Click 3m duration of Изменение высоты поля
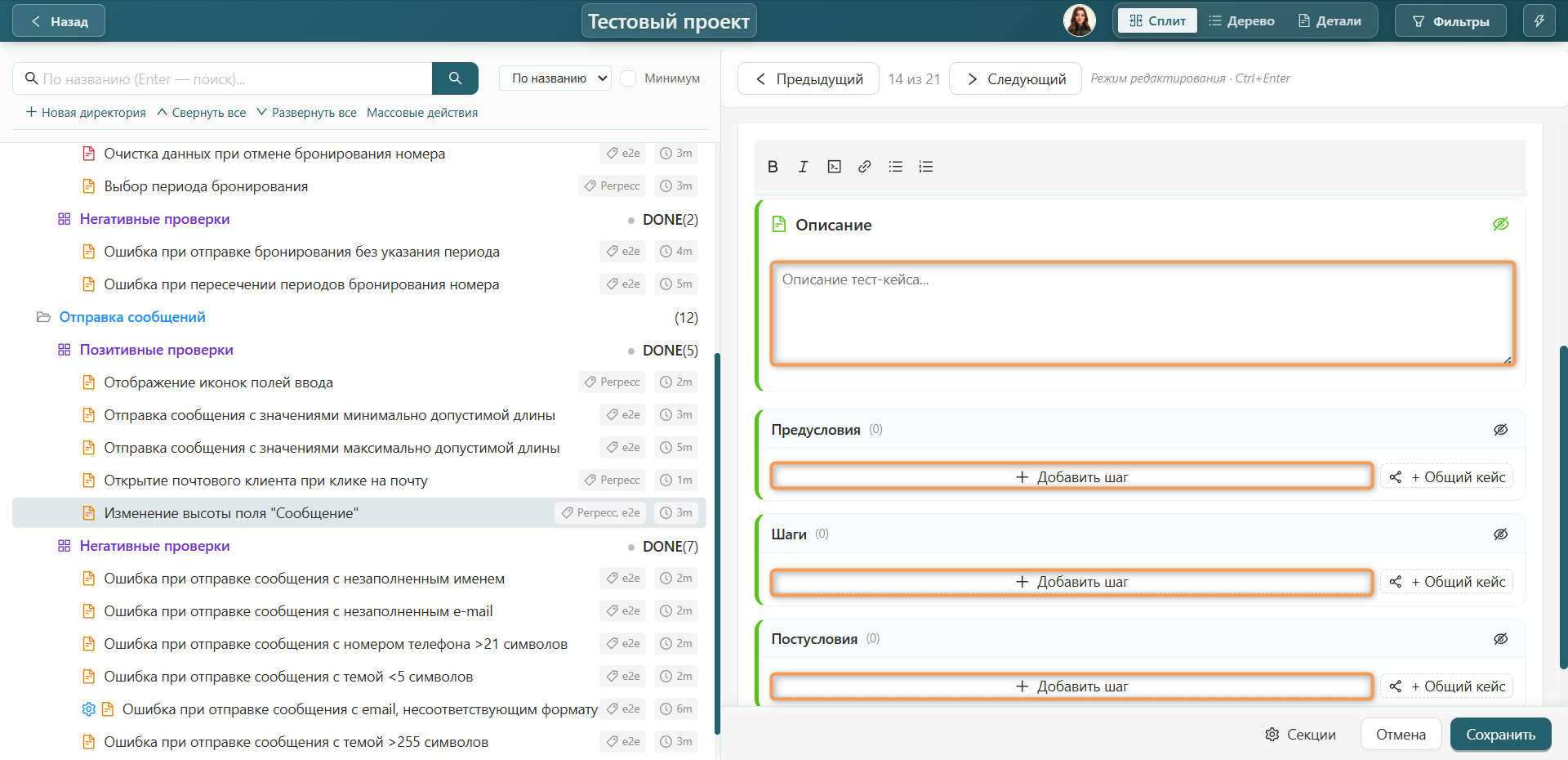This screenshot has height=760, width=1568. click(676, 512)
